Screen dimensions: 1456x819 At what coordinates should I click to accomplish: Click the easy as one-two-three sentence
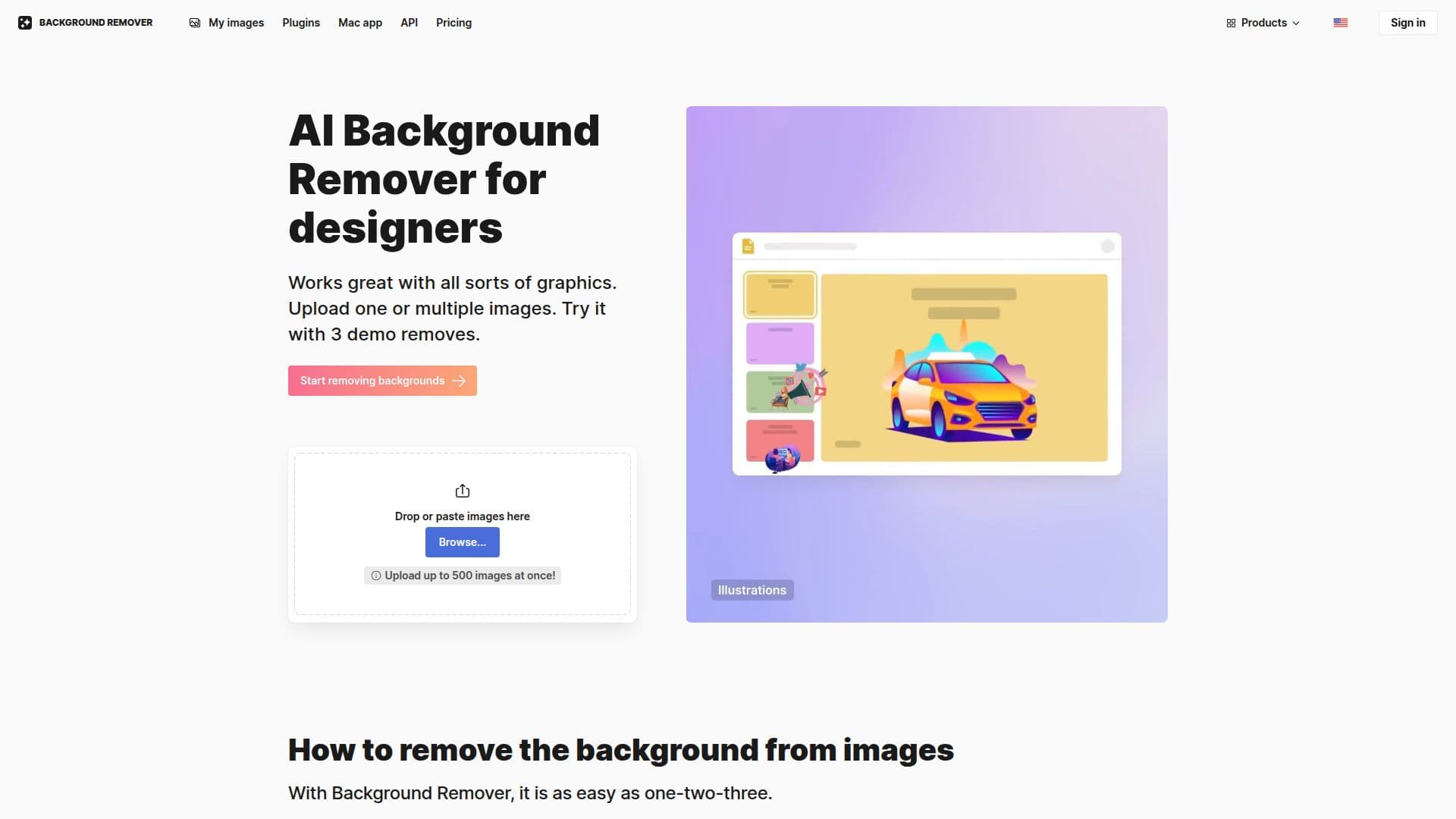point(530,793)
